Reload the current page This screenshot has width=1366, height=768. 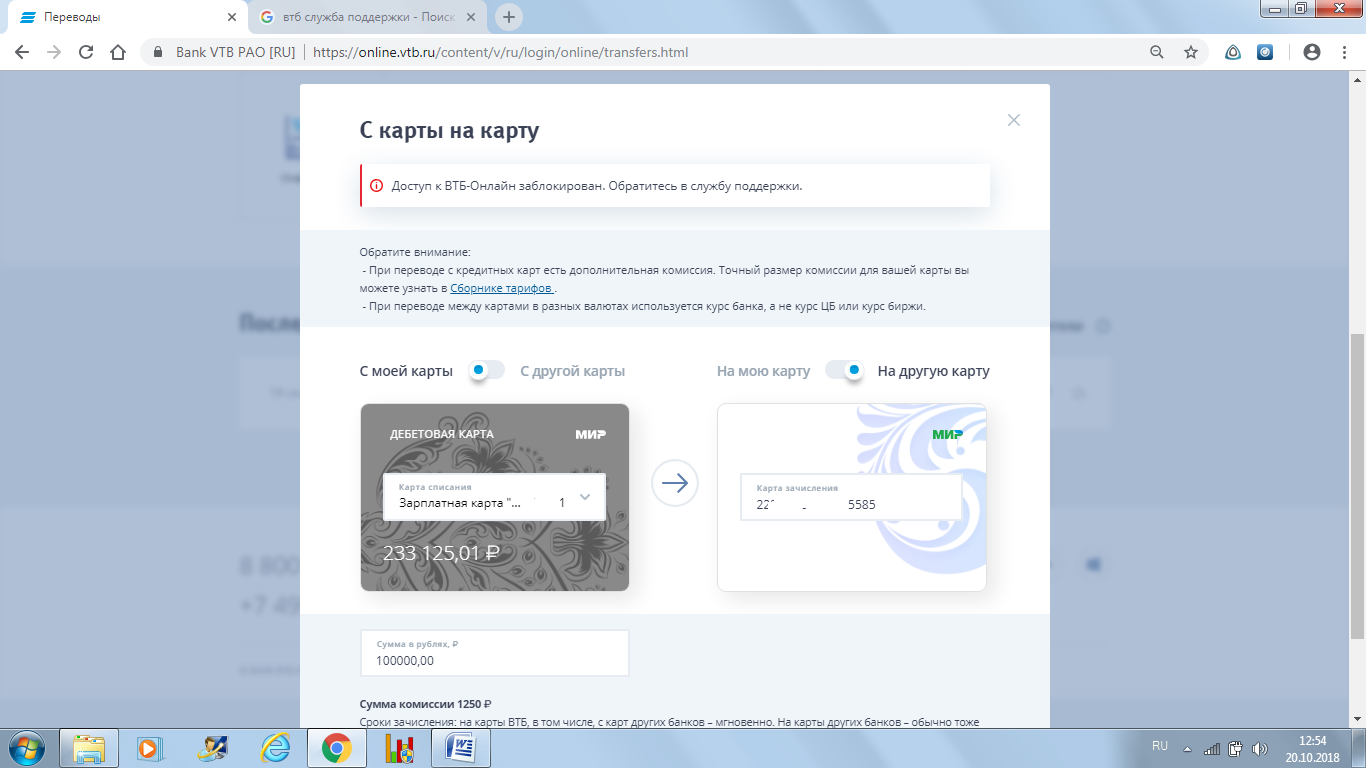86,52
